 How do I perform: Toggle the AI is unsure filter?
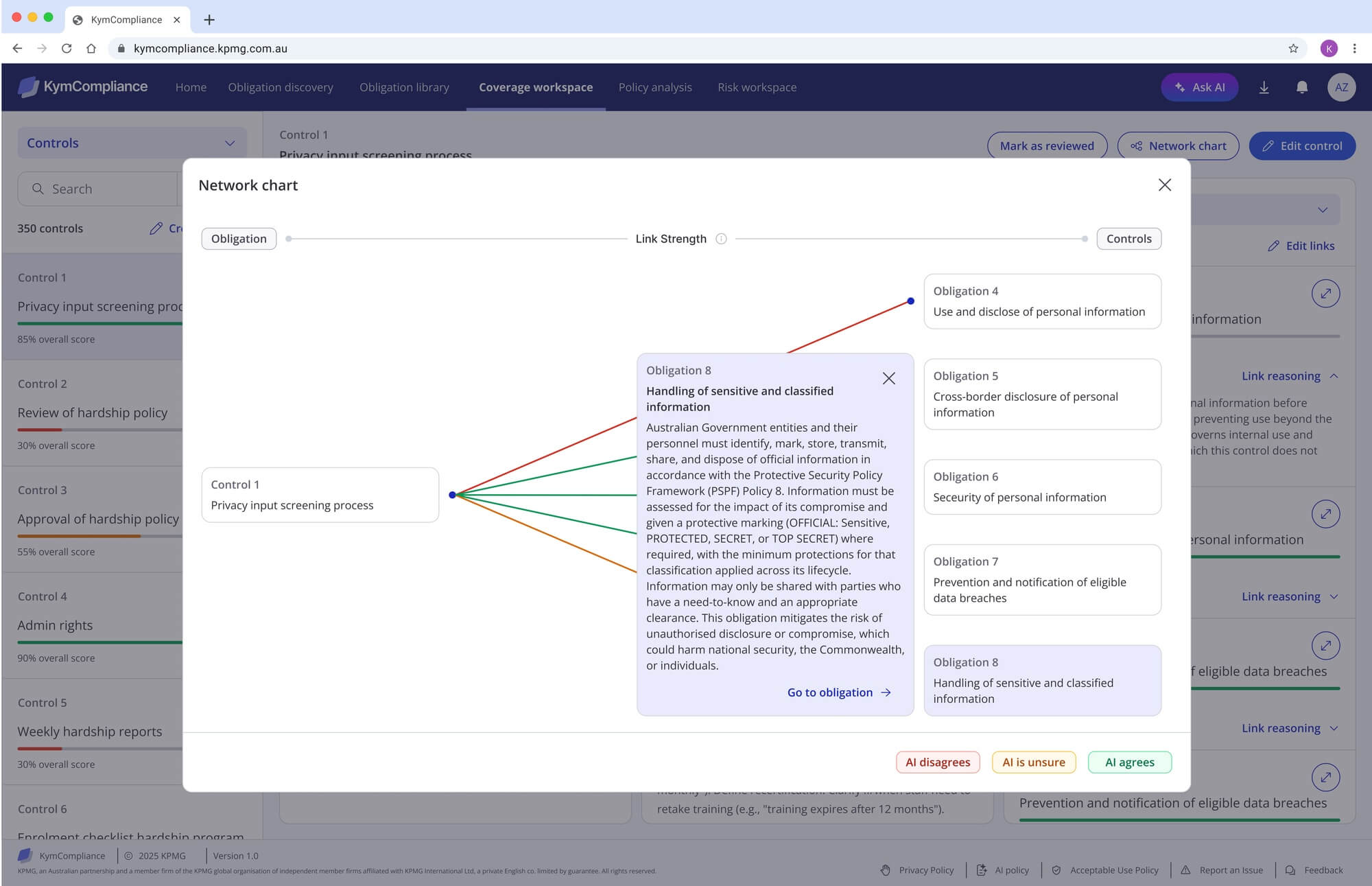click(x=1034, y=762)
